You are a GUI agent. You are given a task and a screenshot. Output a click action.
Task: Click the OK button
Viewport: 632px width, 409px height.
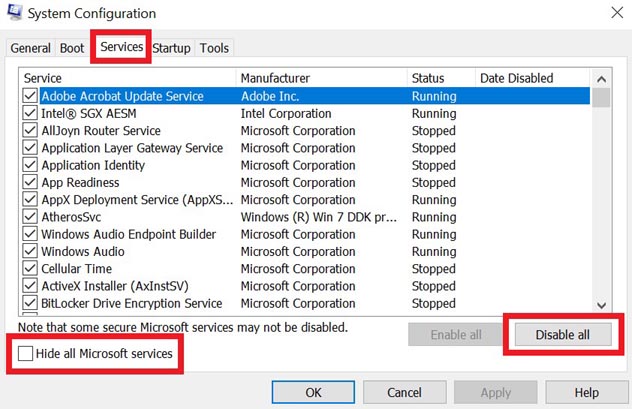click(x=313, y=392)
